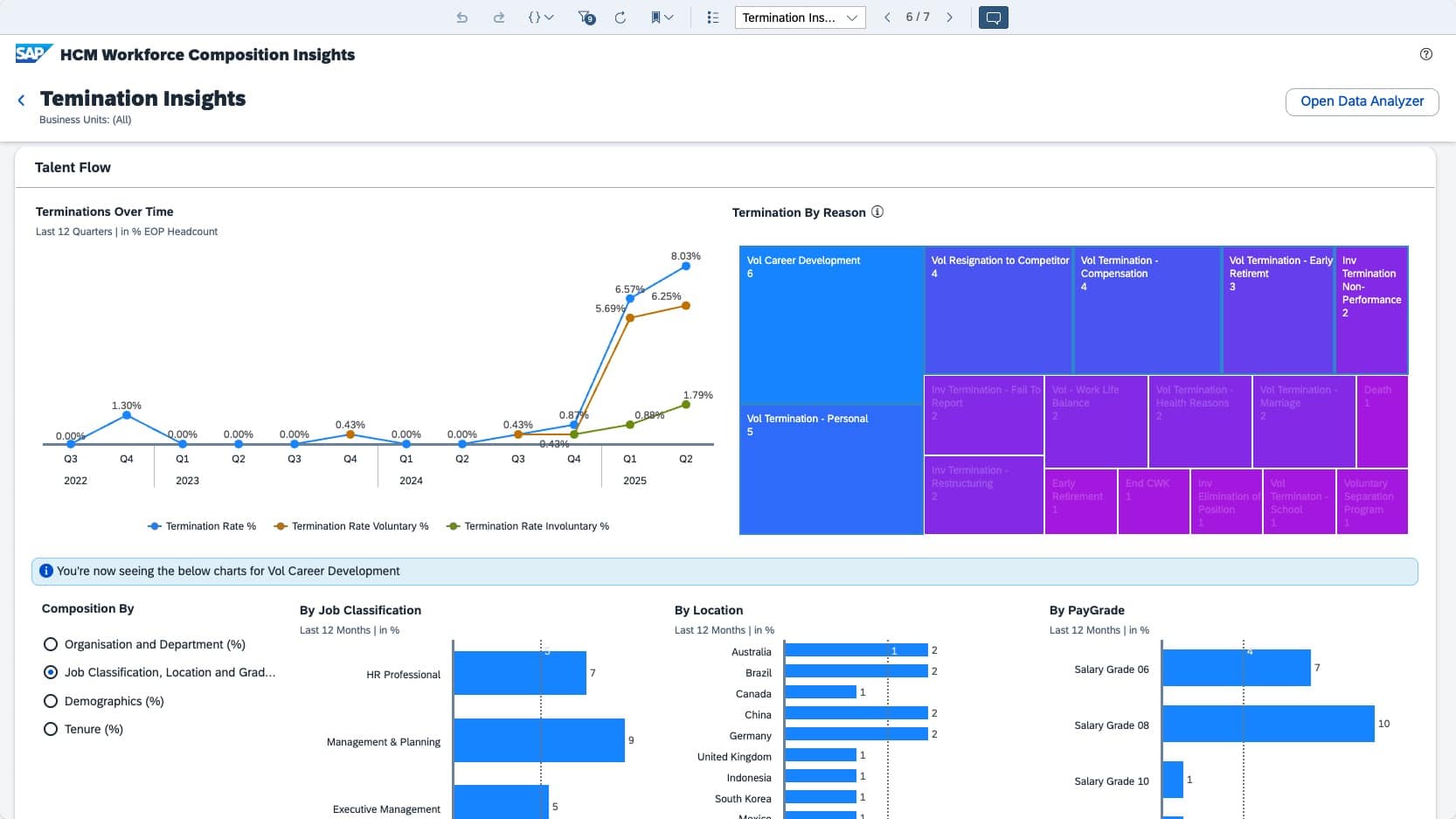Click info icon beside Termination By Reason
This screenshot has width=1456, height=819.
[877, 212]
